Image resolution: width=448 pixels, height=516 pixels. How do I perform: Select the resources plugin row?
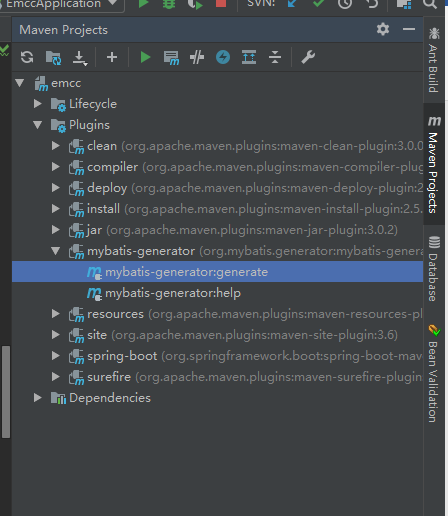[217, 314]
